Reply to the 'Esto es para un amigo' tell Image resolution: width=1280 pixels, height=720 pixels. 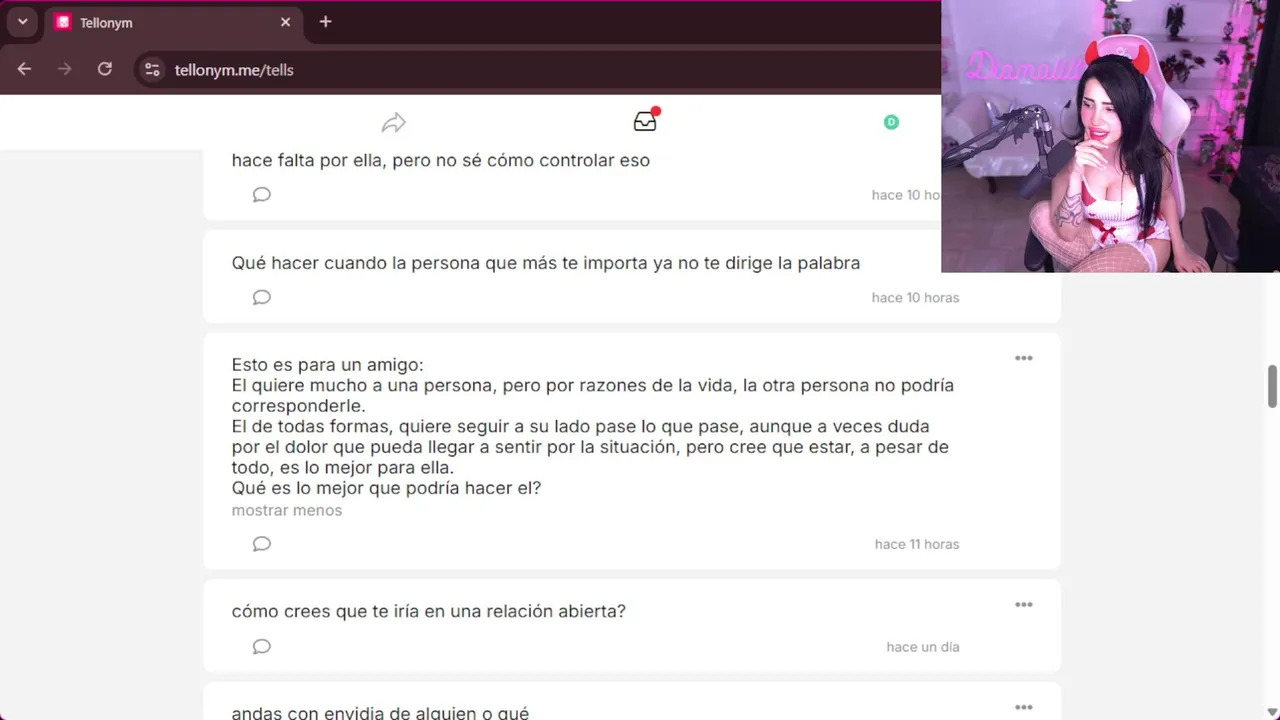pos(262,544)
